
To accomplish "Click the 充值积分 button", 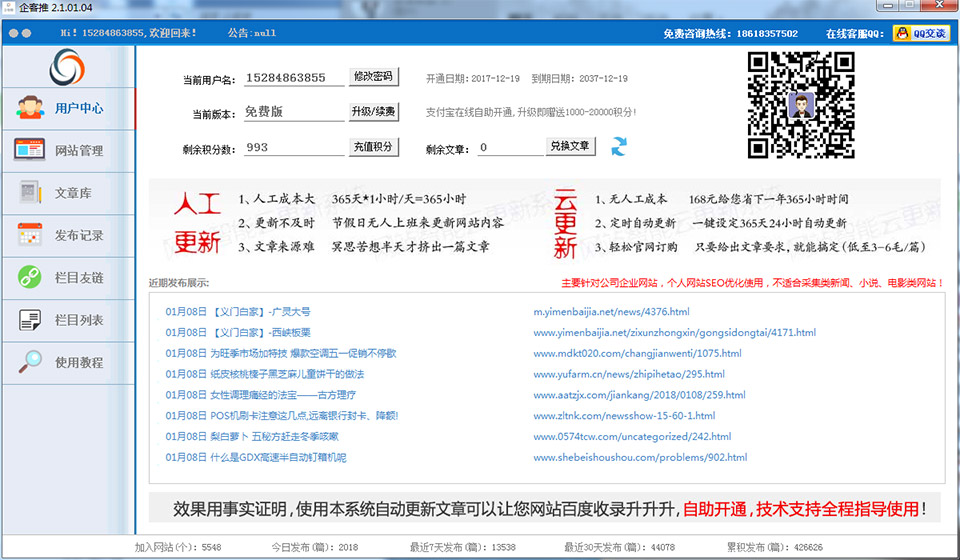I will pos(373,147).
